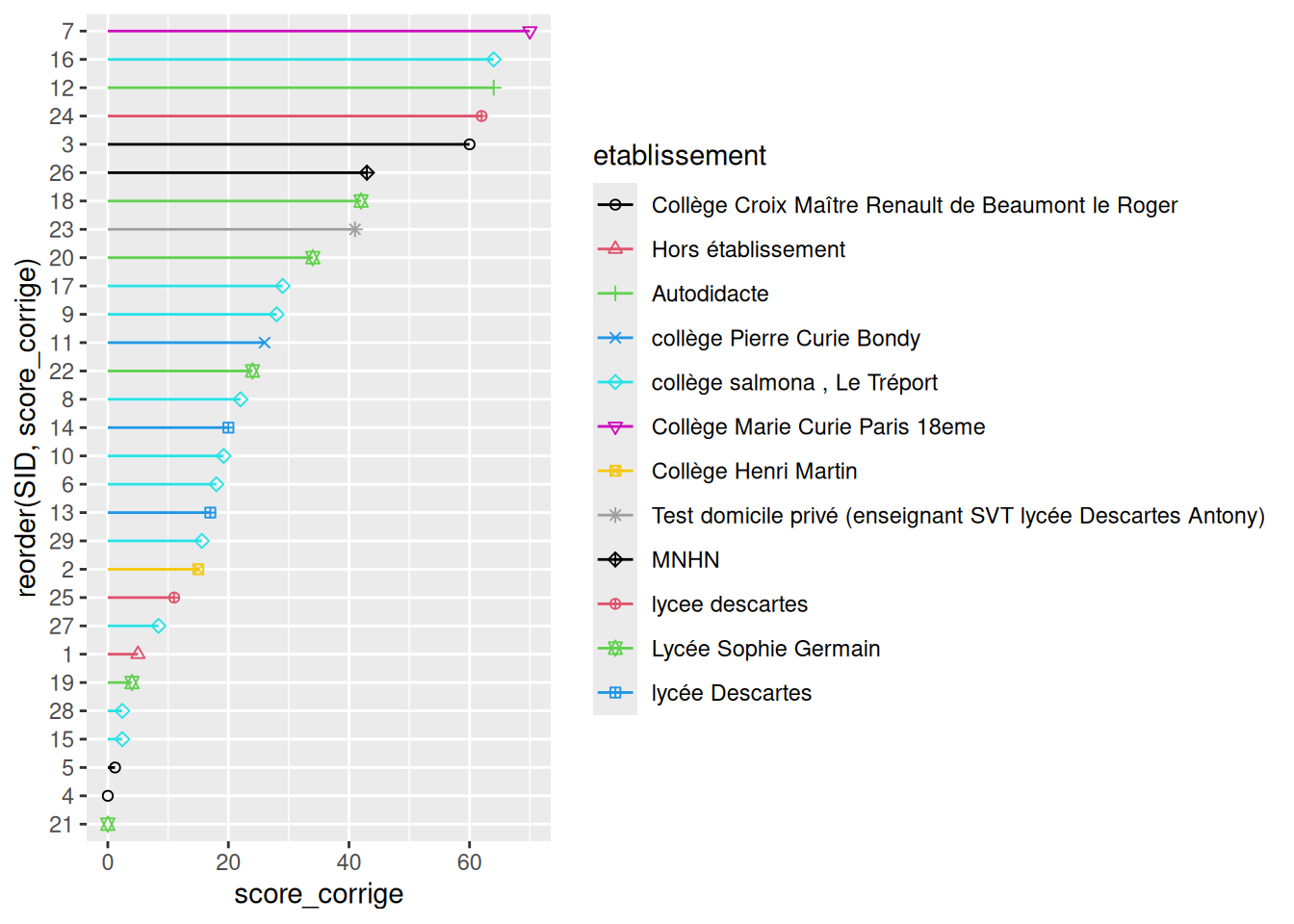Click the Lycée Sophie Germain legend key
Viewport: 1294px width, 924px height.
615,649
